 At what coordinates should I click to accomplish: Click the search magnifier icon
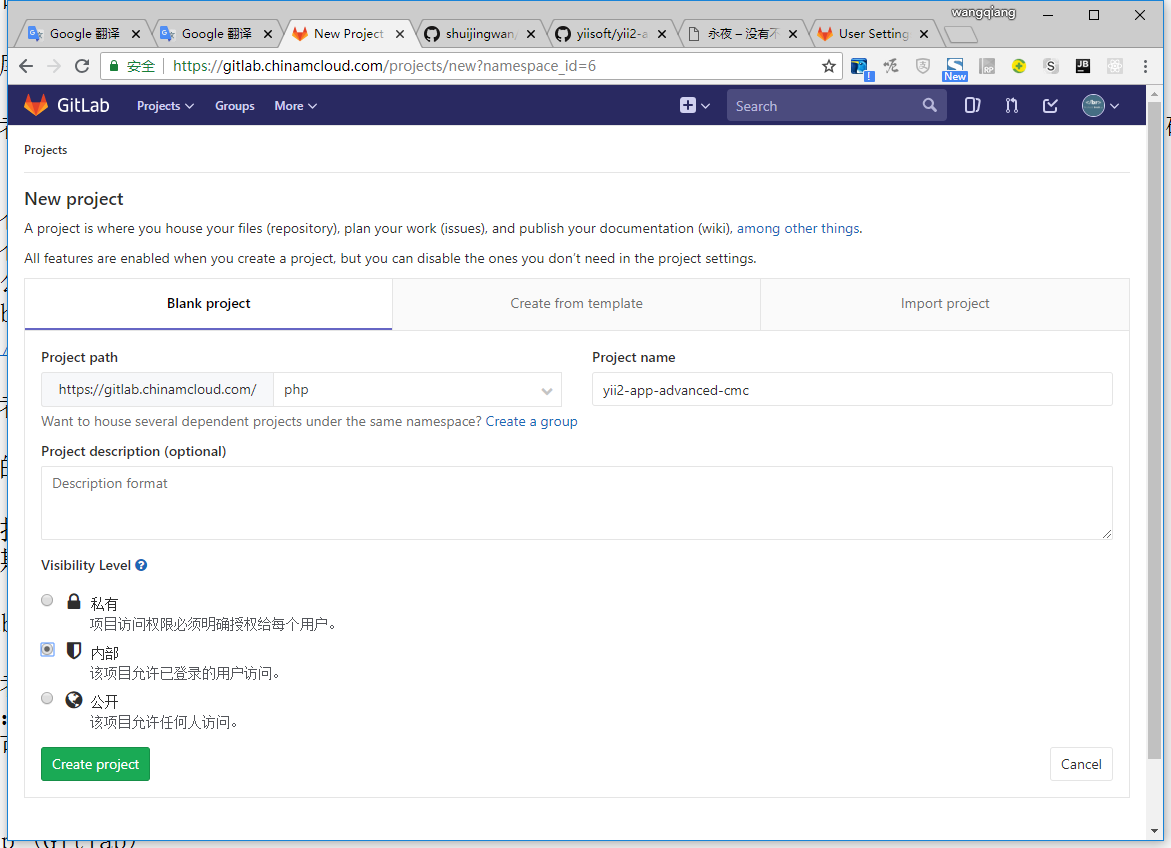pos(929,105)
